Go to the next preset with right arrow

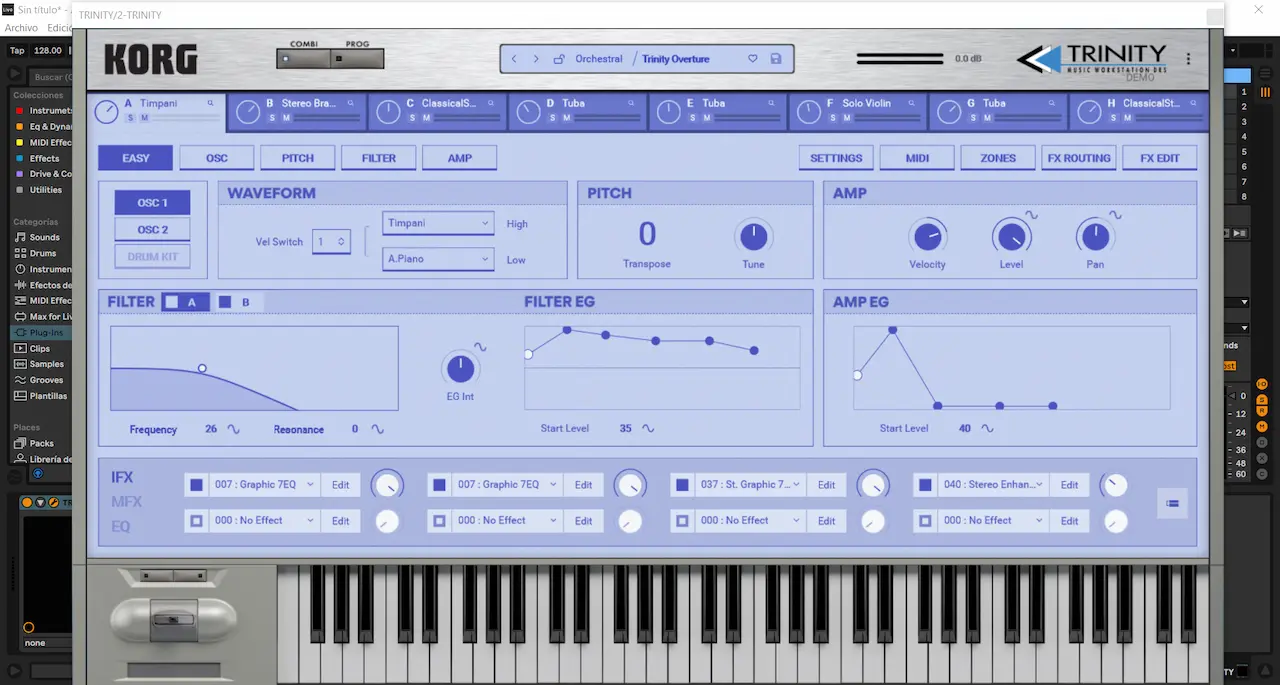(536, 59)
